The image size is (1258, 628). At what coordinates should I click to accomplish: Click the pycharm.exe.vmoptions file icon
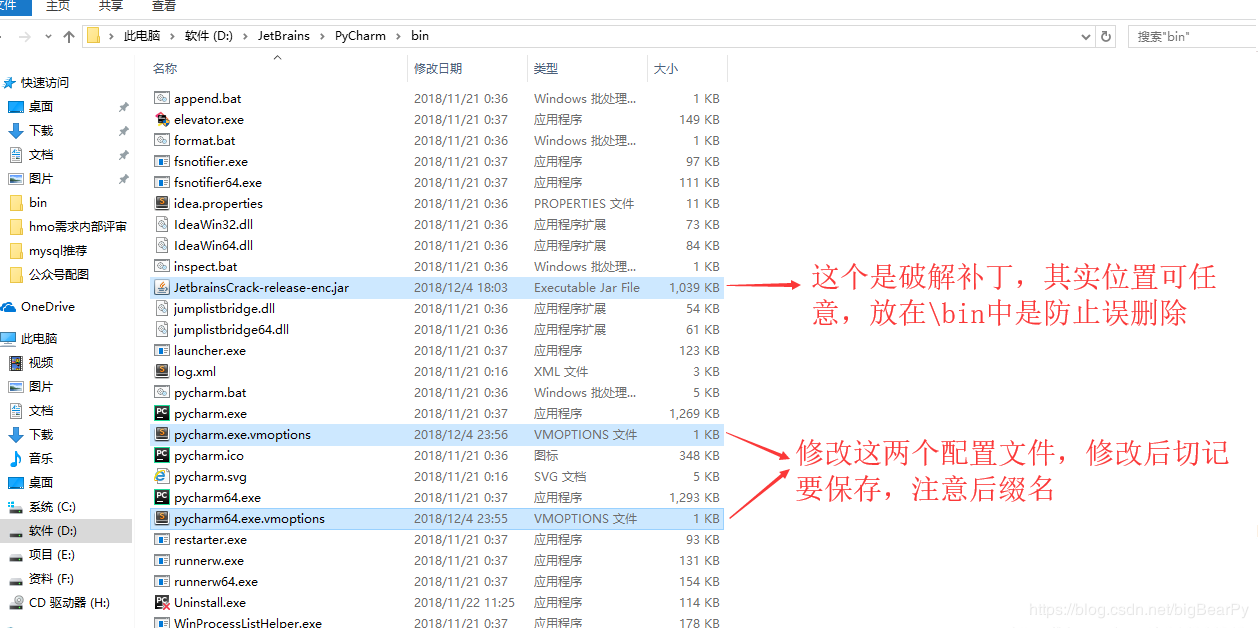162,434
